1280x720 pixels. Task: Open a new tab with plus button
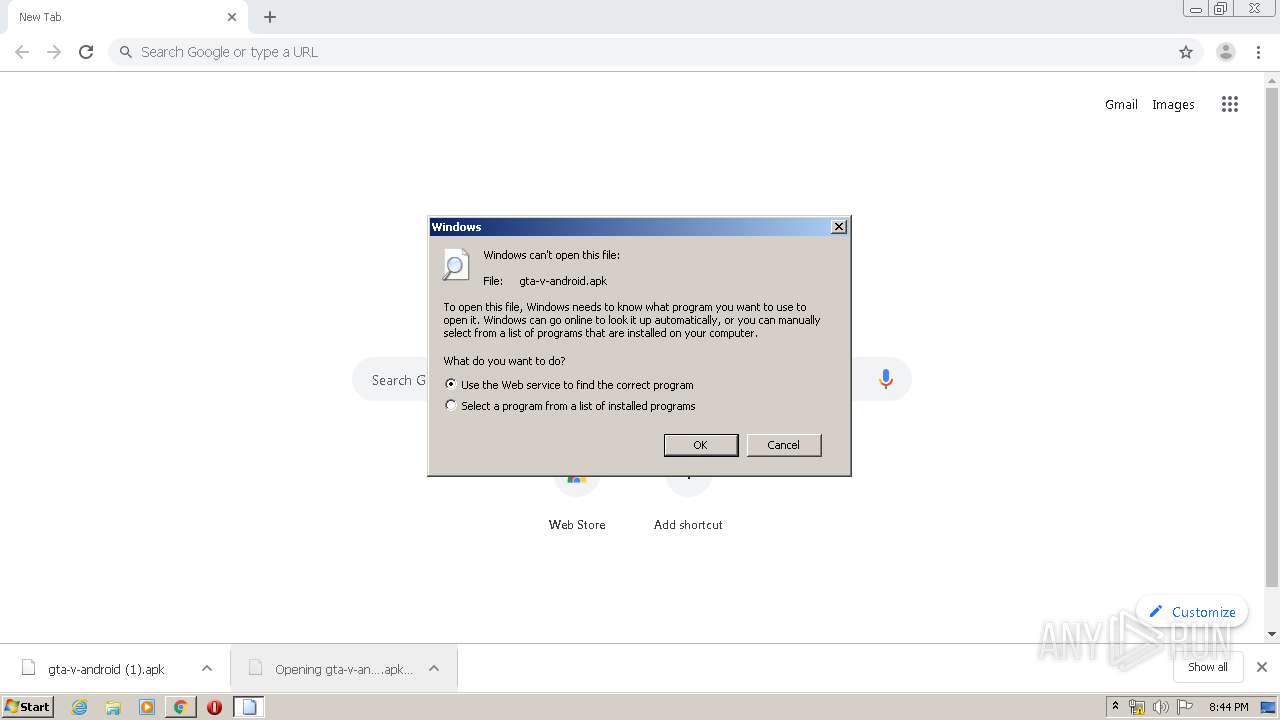click(270, 17)
